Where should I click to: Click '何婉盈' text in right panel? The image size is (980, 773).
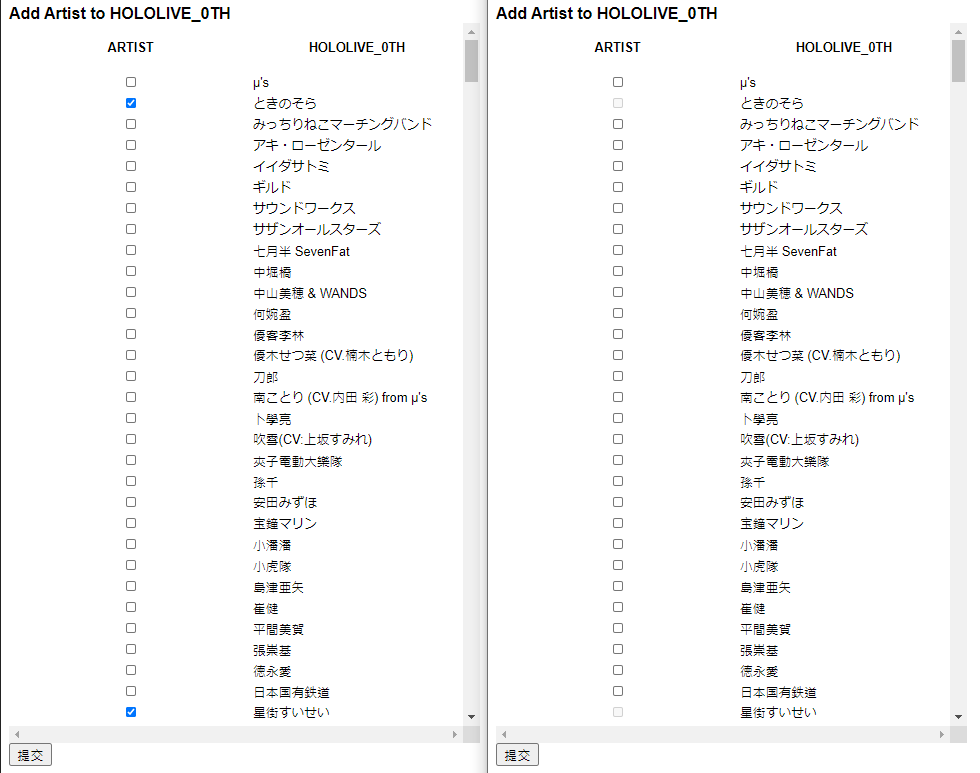tap(759, 314)
